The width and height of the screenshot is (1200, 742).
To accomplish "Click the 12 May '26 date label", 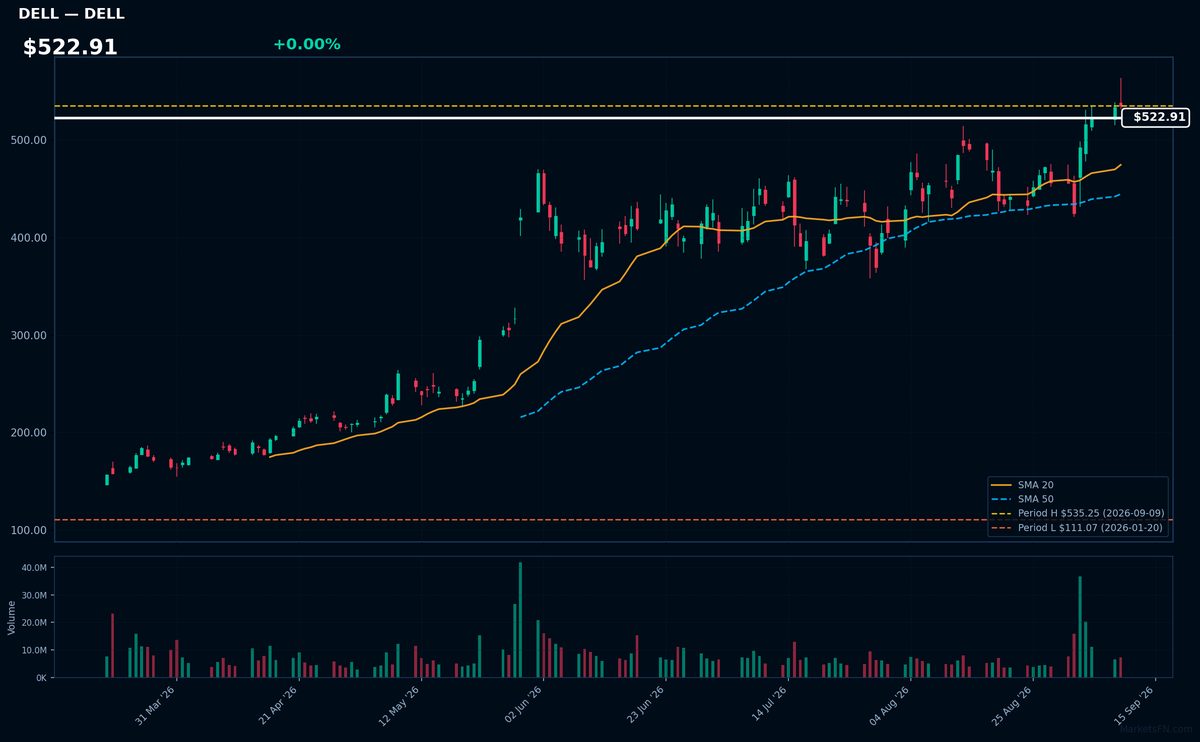I will click(x=400, y=704).
